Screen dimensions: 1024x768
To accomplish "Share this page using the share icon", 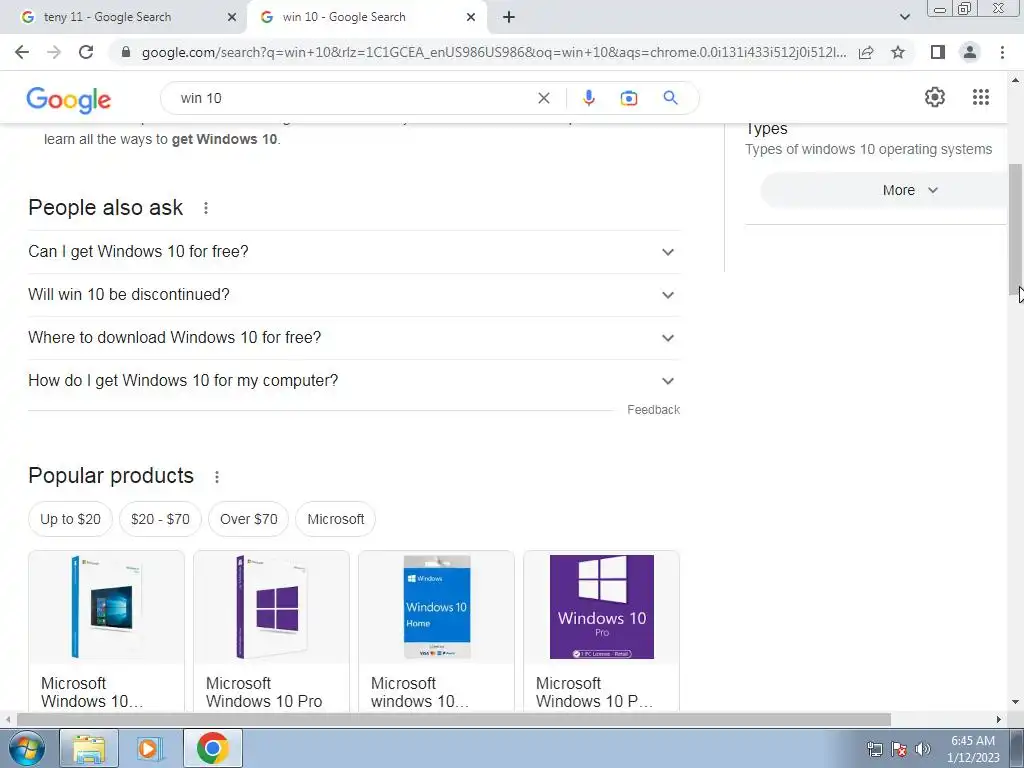I will point(866,52).
